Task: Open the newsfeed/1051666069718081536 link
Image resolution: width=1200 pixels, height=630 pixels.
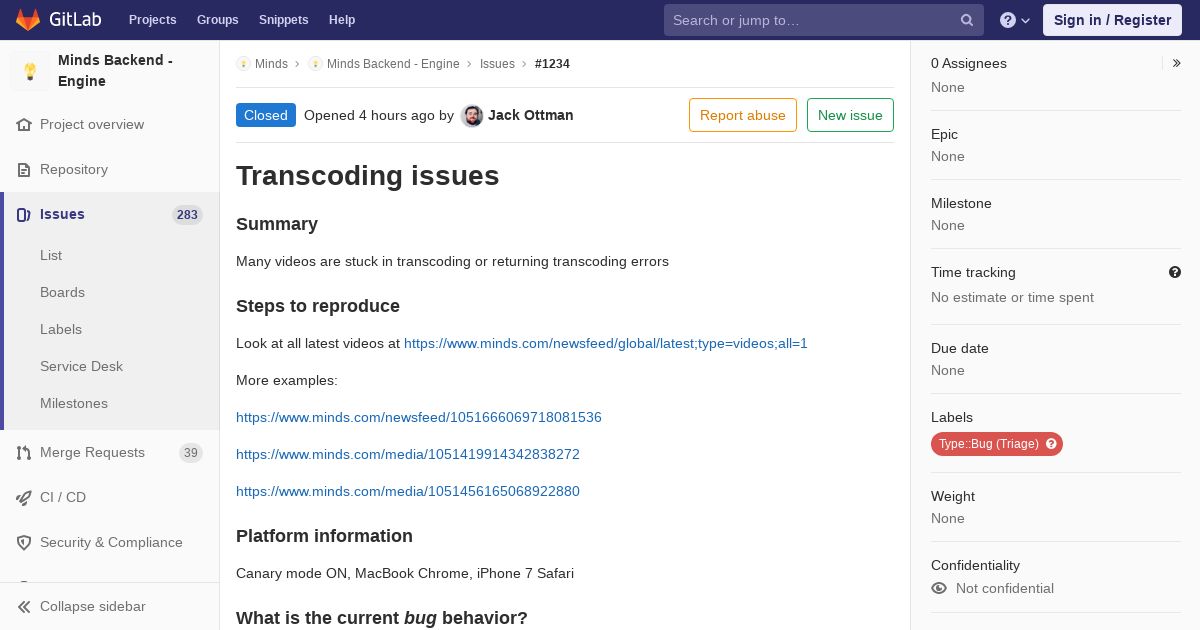Action: coord(419,417)
